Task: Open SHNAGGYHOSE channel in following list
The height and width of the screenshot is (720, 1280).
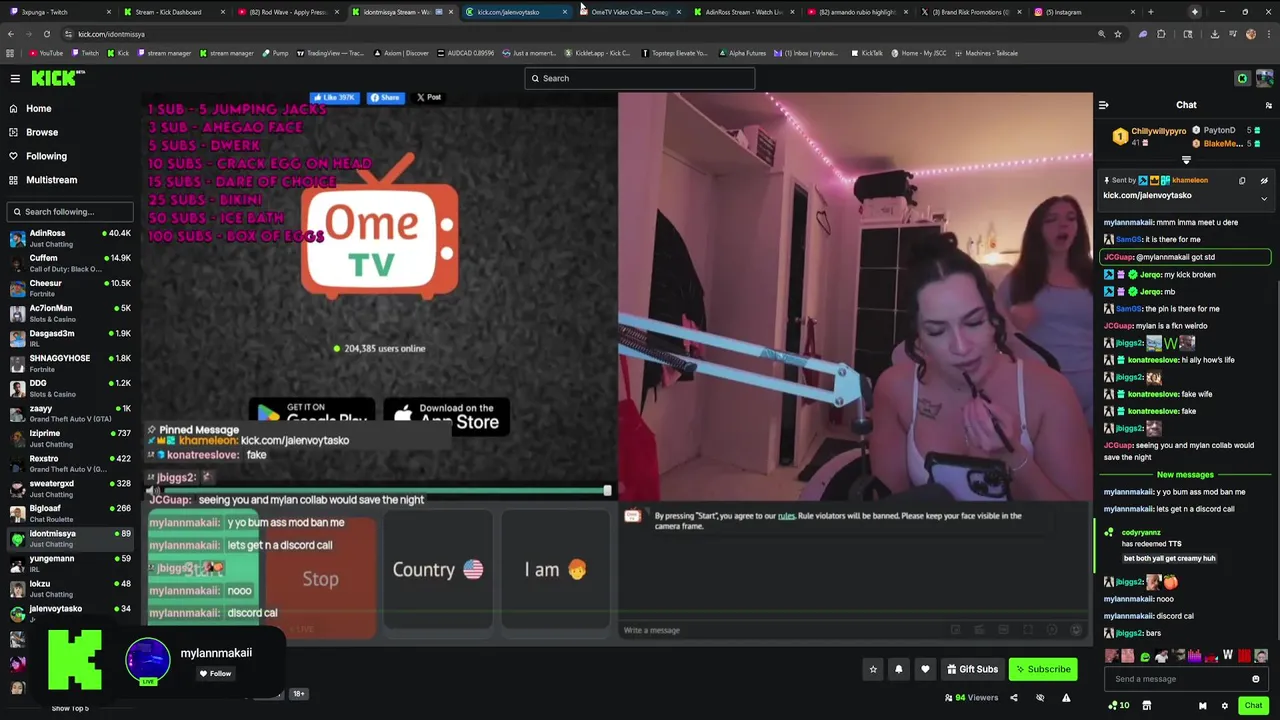Action: pyautogui.click(x=68, y=363)
